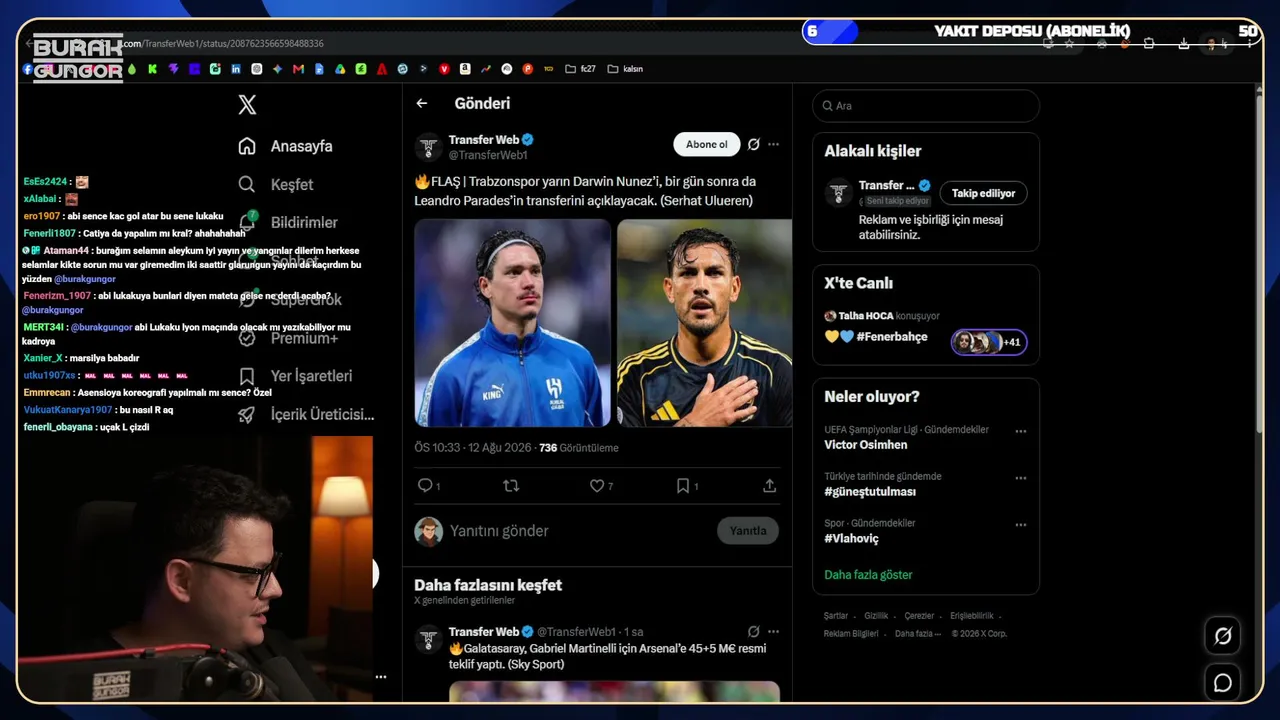
Task: Open the floating Grok button
Action: tap(1222, 636)
